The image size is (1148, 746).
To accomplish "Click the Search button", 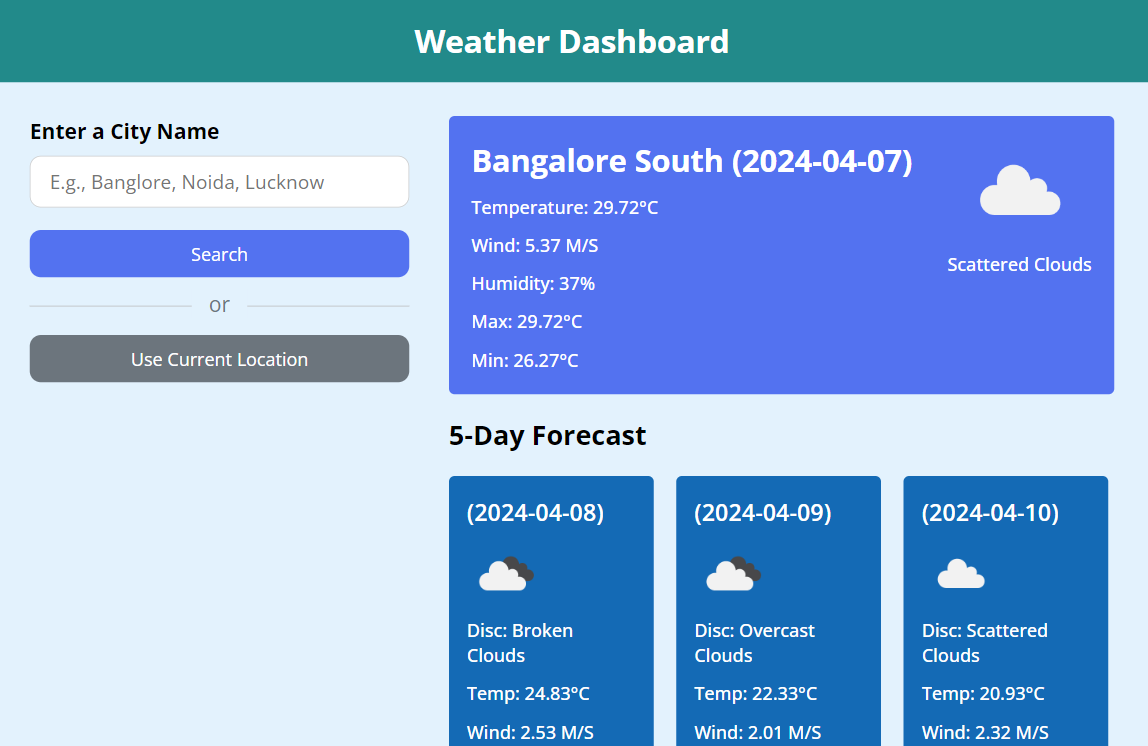I will tap(219, 254).
